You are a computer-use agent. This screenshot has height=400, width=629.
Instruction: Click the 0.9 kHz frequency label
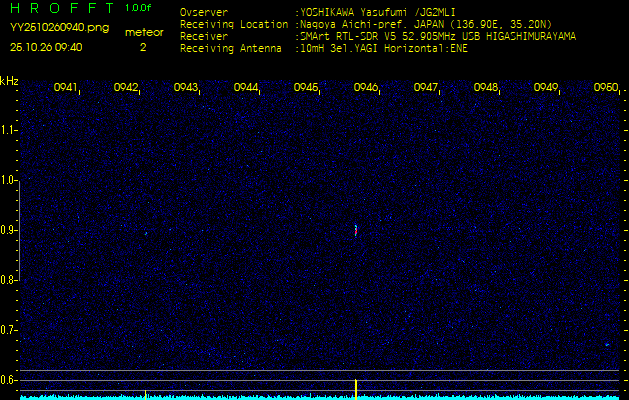(x=9, y=230)
